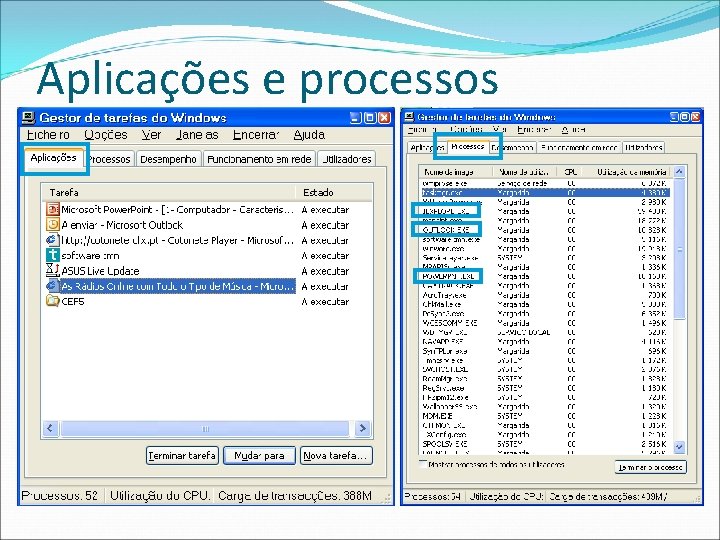Image resolution: width=720 pixels, height=540 pixels.
Task: Click the 'Terminar processo' button
Action: click(x=650, y=467)
